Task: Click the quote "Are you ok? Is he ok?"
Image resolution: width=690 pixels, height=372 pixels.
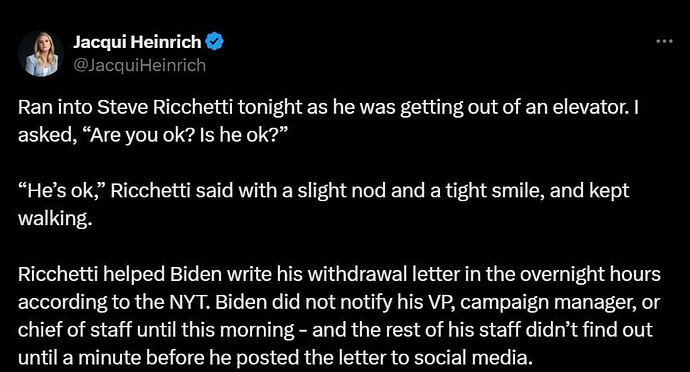Action: (x=183, y=135)
